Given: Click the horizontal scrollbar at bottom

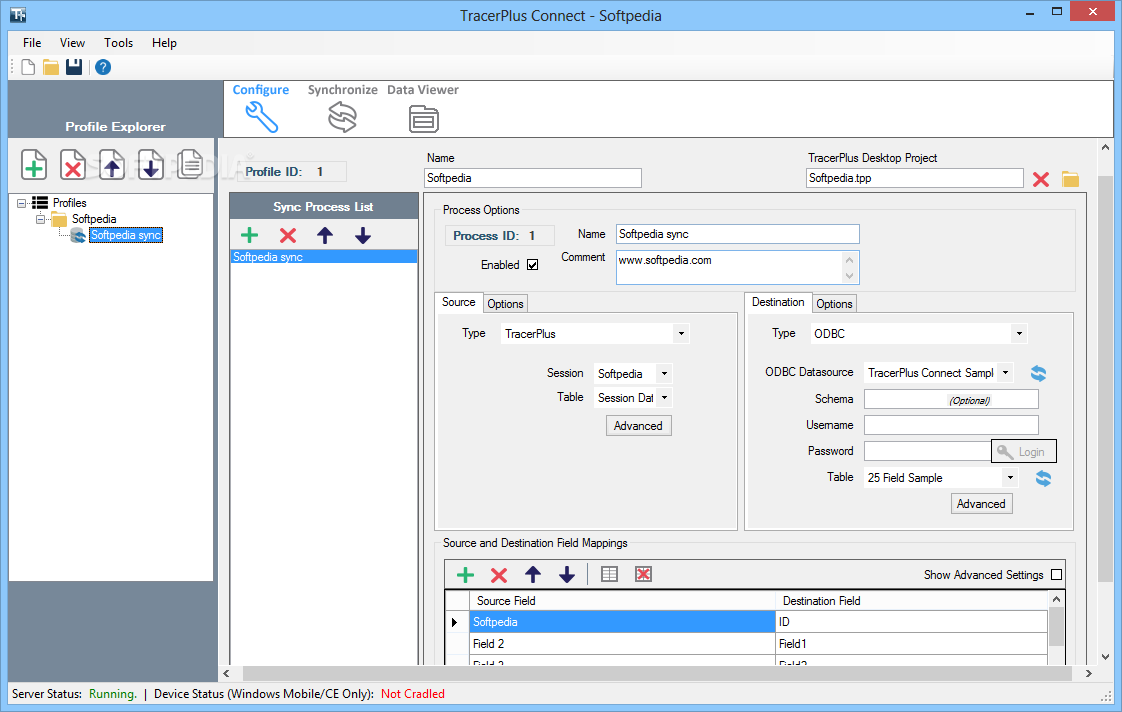Looking at the screenshot, I should [657, 673].
